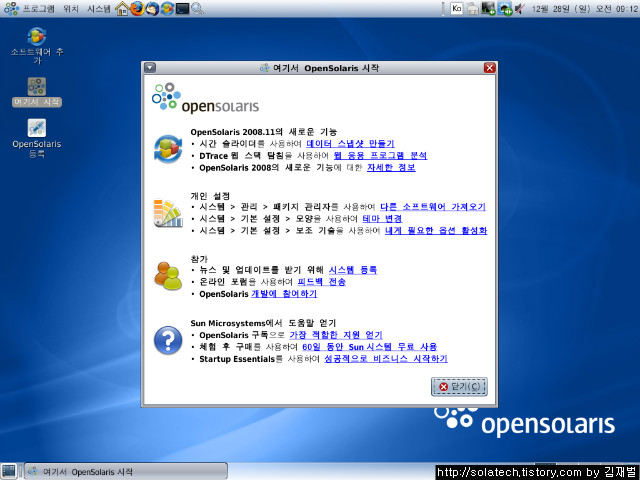This screenshot has width=640, height=480.
Task: Open the search magnifier in top panel
Action: coord(198,9)
